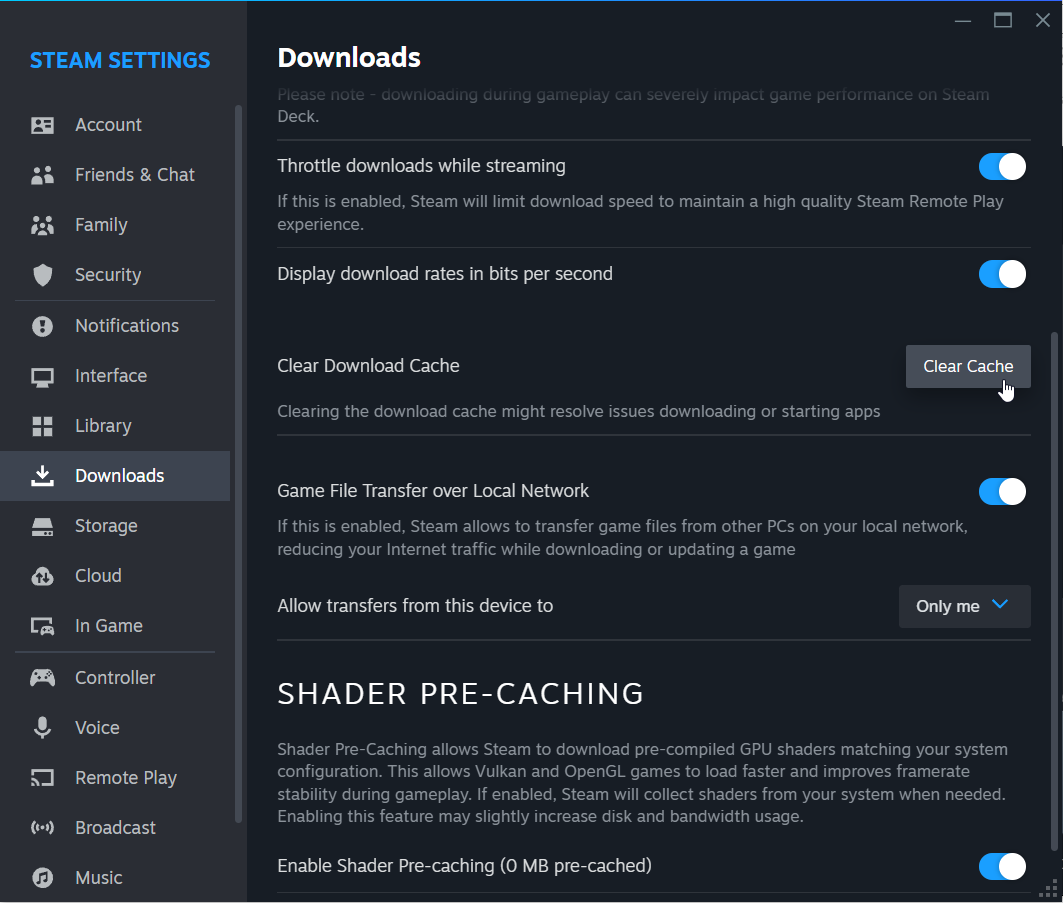This screenshot has height=903, width=1063.
Task: Disable download rates in bits per second
Action: (x=1001, y=274)
